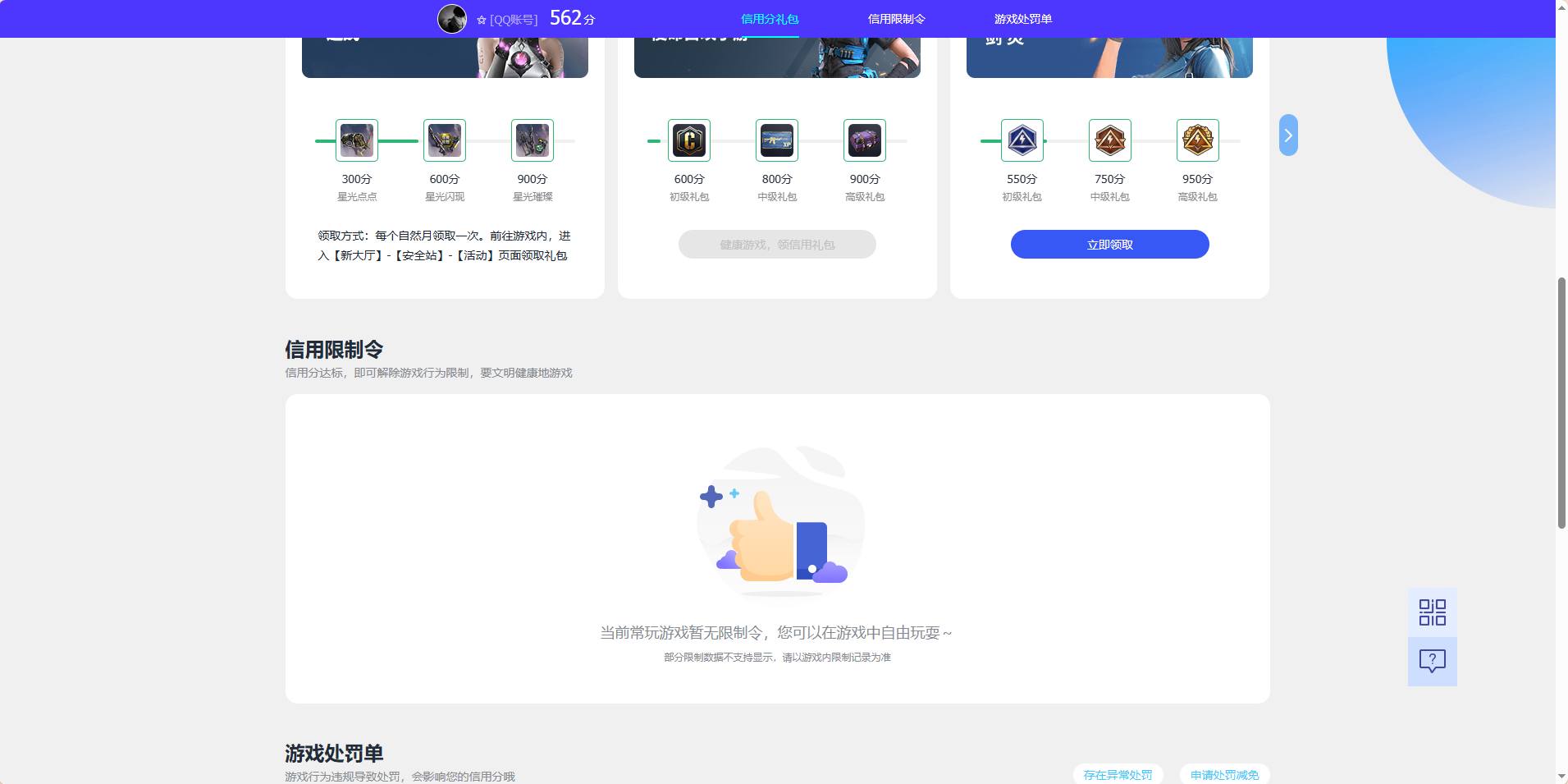Click the first card's character banner image
This screenshot has height=784, width=1568.
pos(445,57)
